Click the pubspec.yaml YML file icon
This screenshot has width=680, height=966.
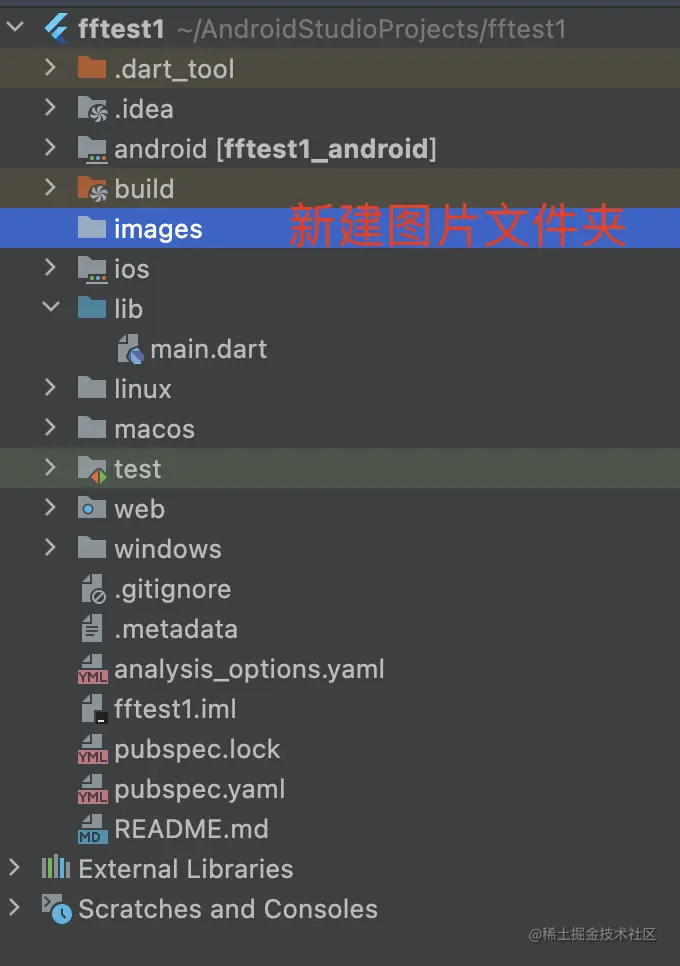coord(92,789)
